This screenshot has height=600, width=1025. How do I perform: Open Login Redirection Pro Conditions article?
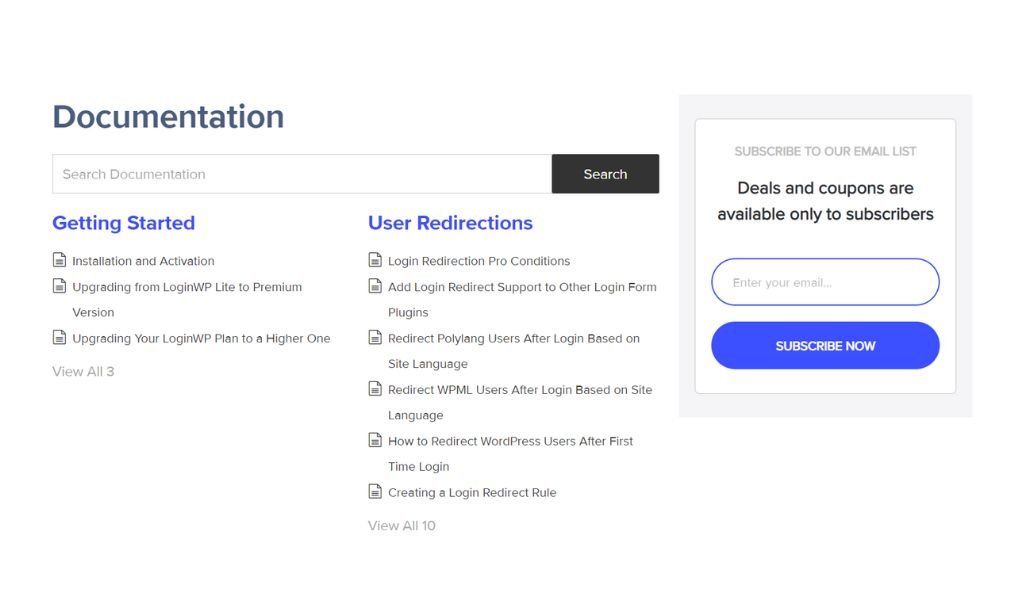479,261
